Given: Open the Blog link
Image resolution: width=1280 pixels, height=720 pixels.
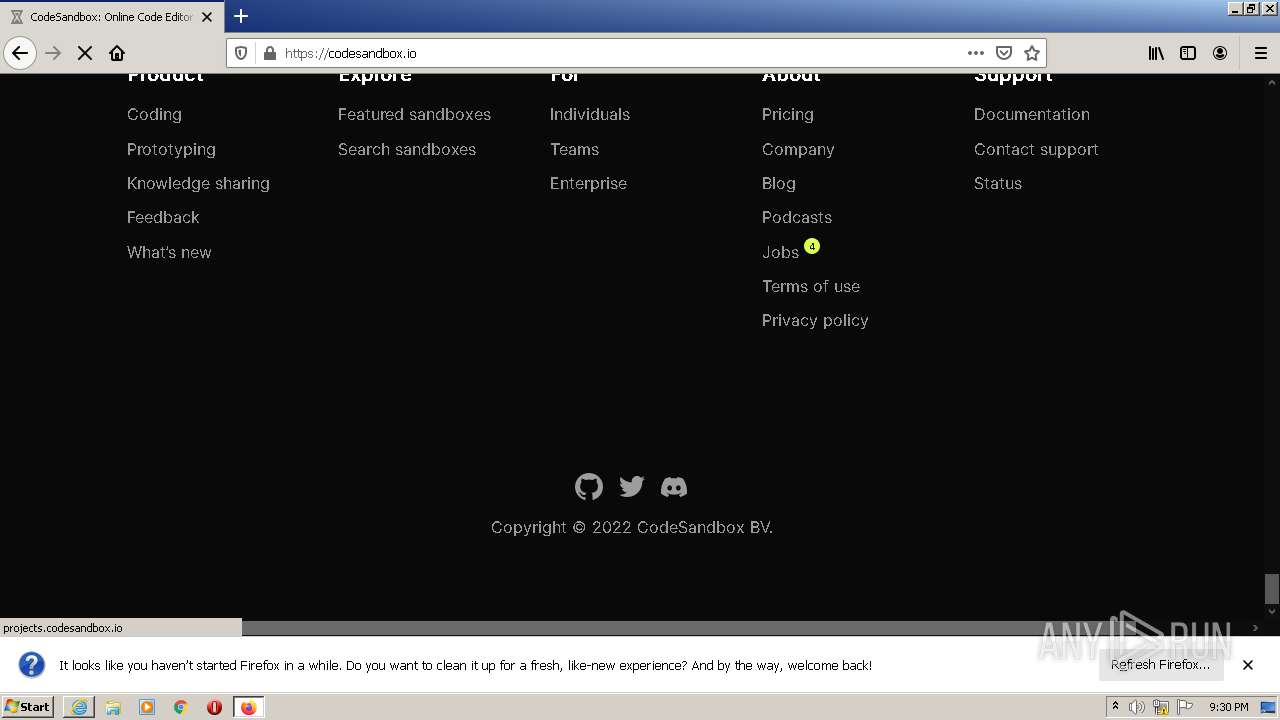Looking at the screenshot, I should [x=779, y=183].
